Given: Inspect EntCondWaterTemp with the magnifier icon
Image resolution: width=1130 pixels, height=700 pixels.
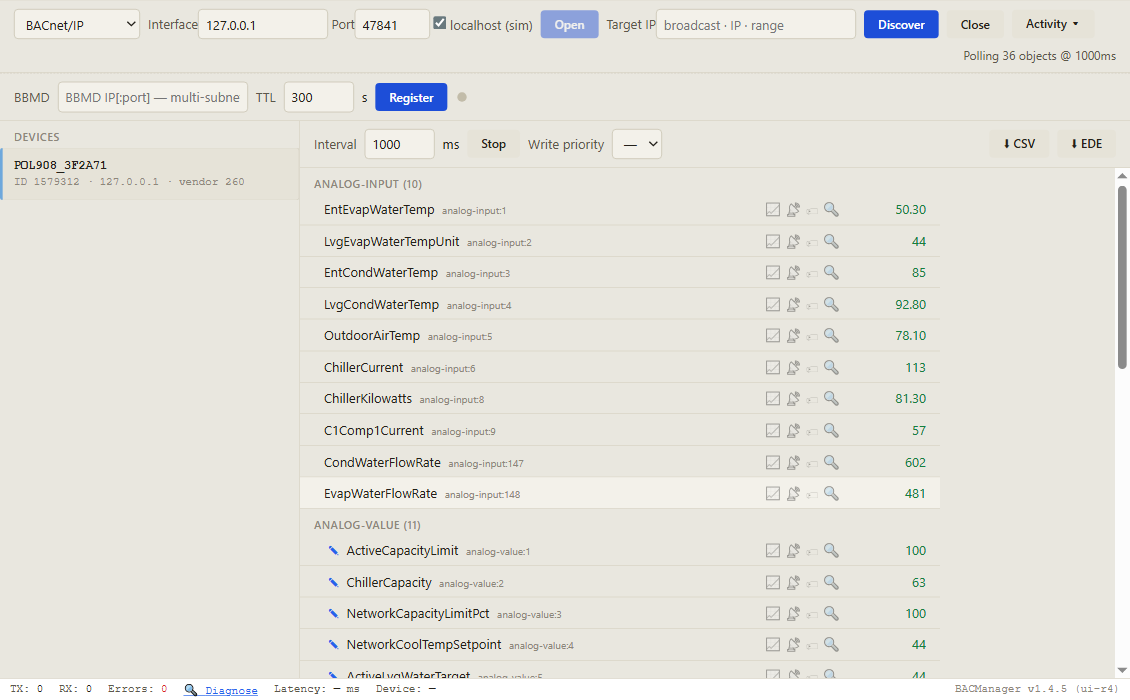Looking at the screenshot, I should pos(831,273).
